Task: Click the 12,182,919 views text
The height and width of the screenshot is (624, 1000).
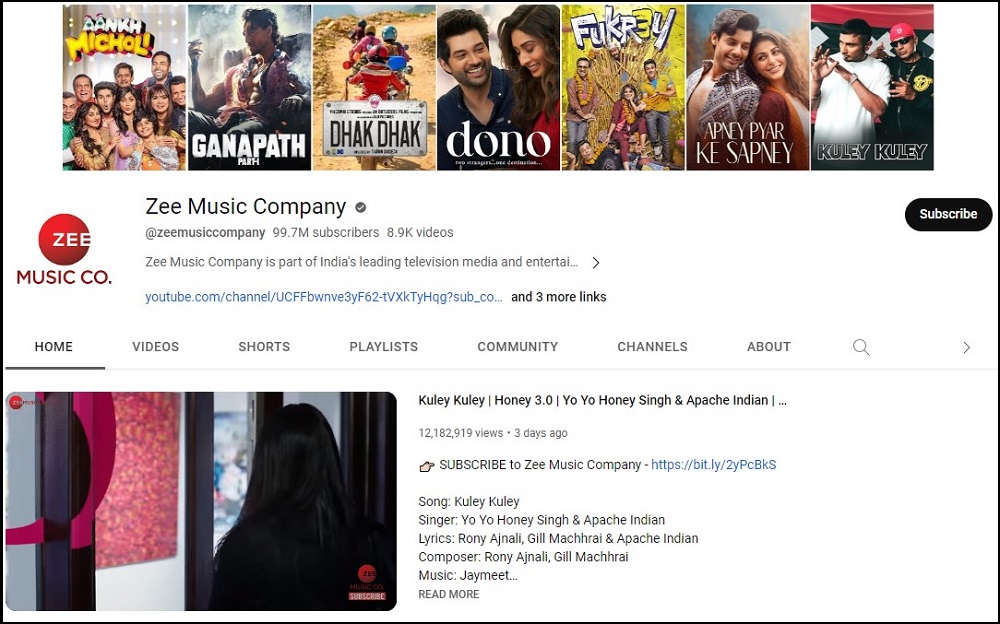Action: click(460, 433)
